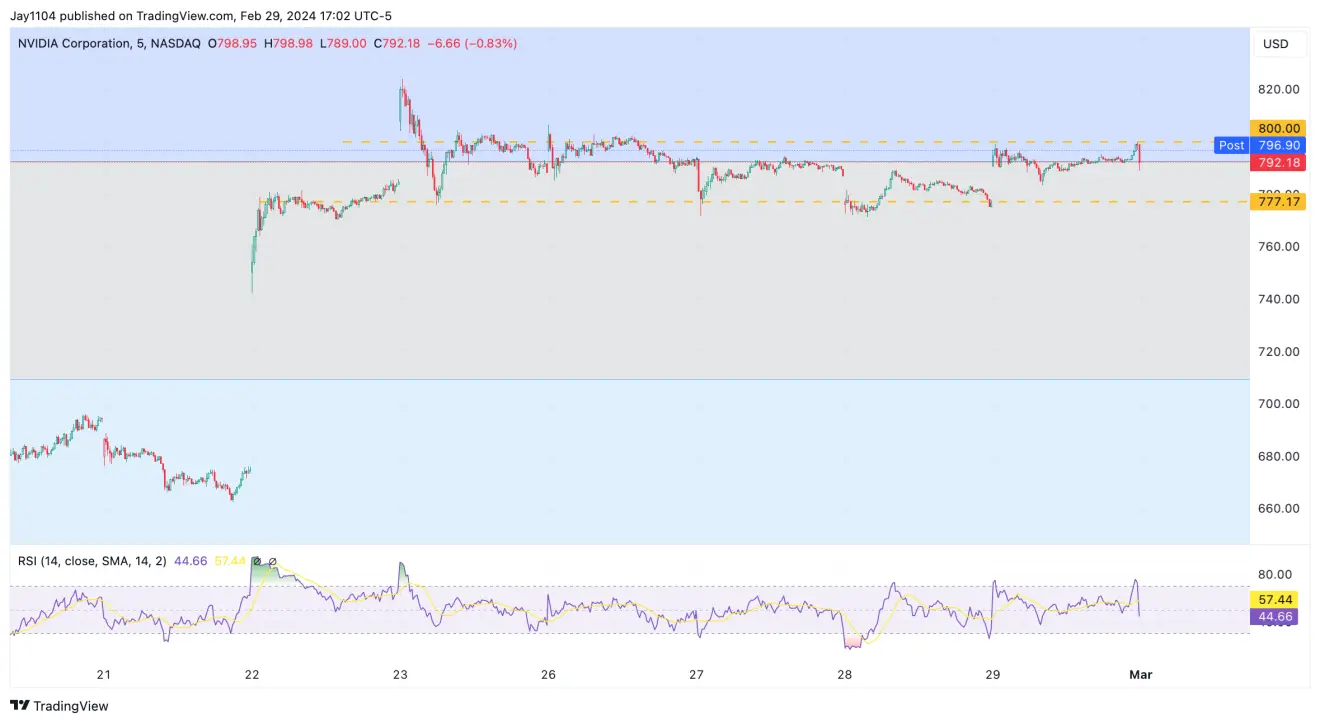Click the low value L789.00
Viewport: 1320px width, 723px height.
pyautogui.click(x=343, y=44)
